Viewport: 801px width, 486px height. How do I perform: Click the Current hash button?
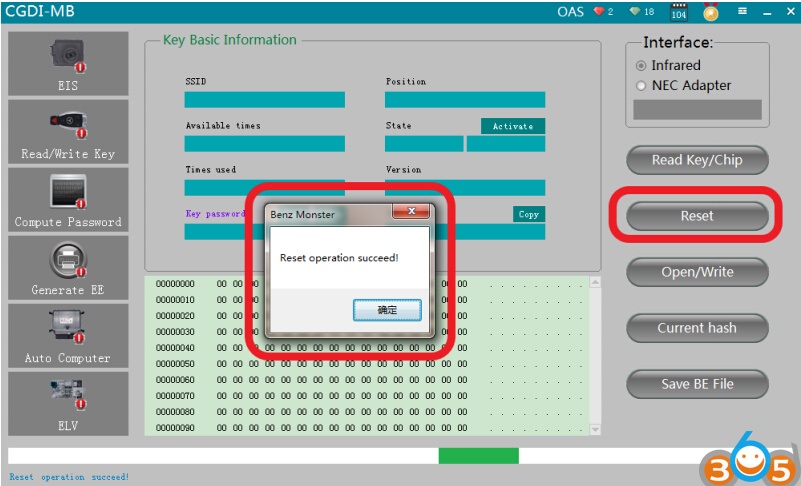[x=697, y=328]
